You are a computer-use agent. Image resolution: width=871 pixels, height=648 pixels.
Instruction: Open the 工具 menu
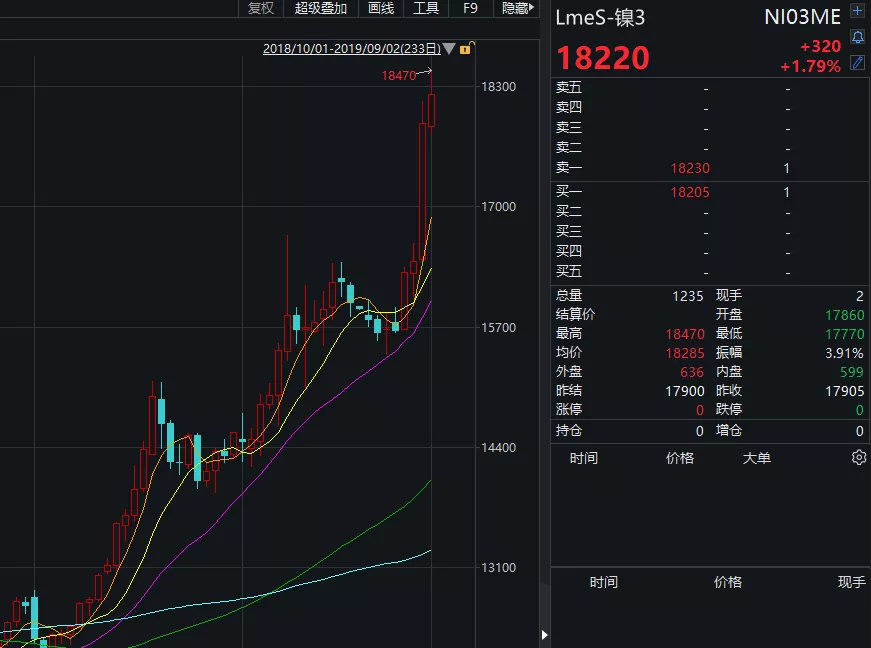[426, 8]
